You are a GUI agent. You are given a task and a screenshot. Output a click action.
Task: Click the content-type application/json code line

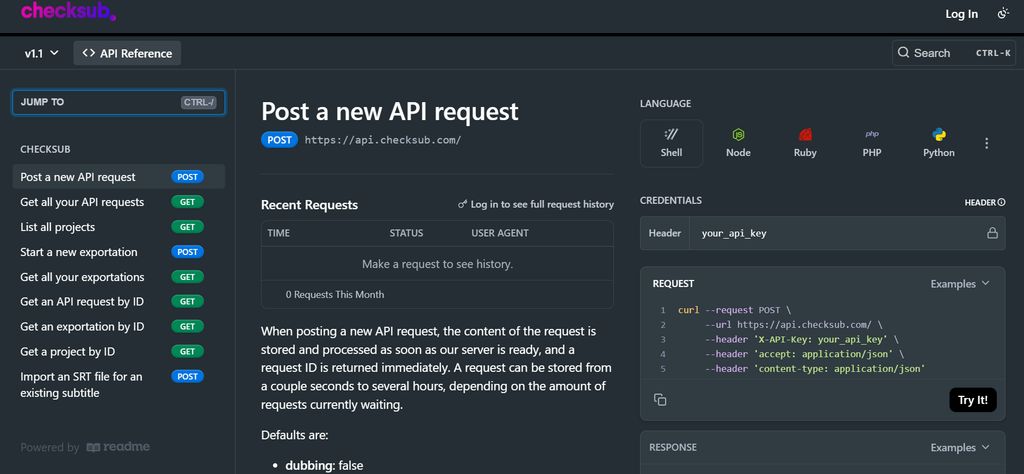click(x=815, y=369)
